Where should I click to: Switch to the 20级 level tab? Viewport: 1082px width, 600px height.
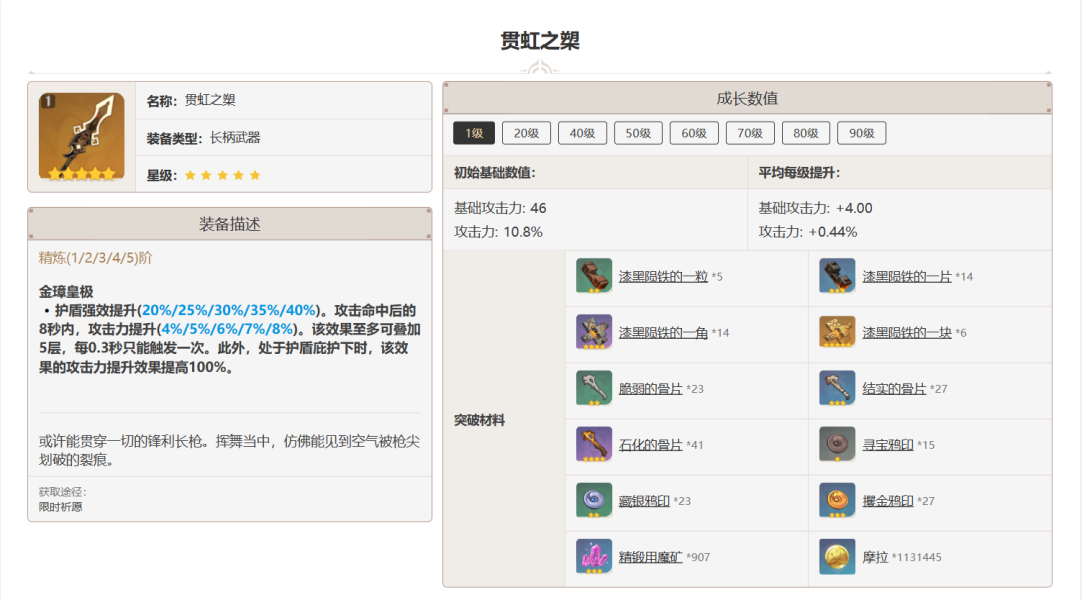(x=526, y=134)
